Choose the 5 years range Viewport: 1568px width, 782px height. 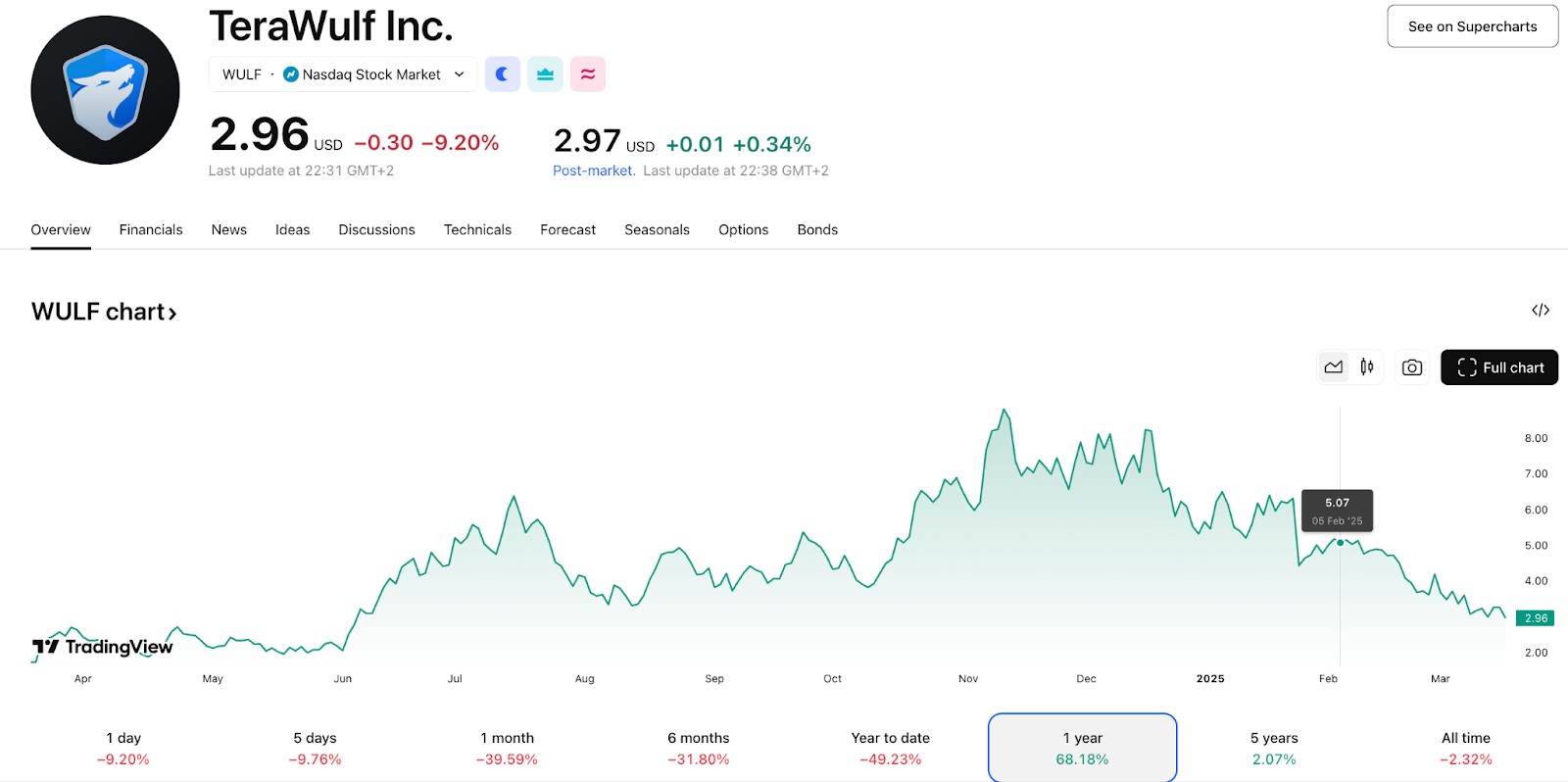[1274, 748]
